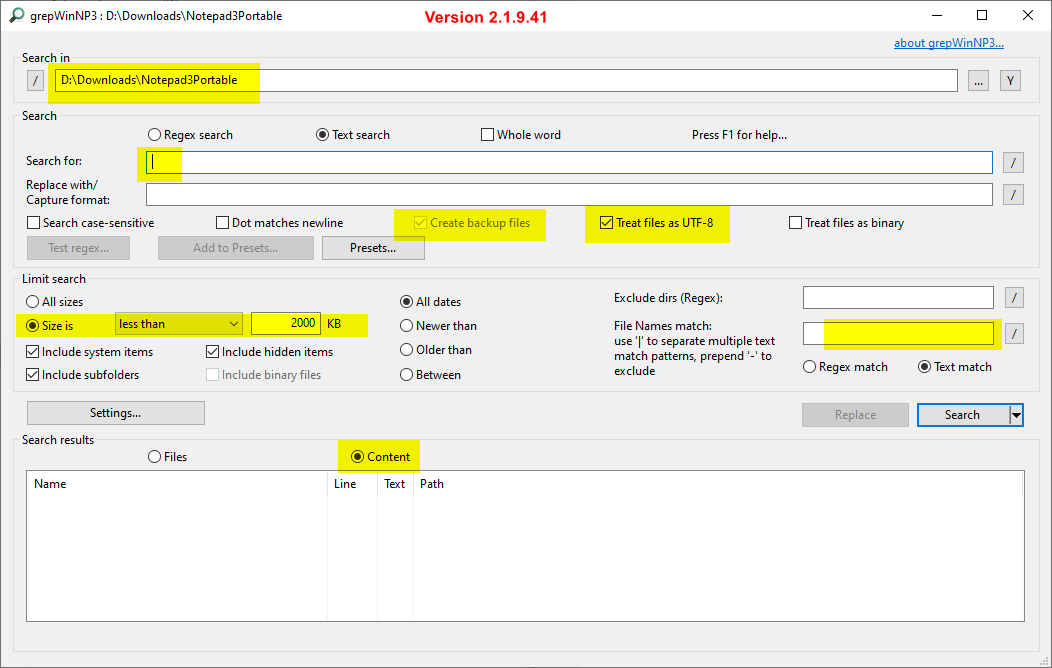Open the Search button's dropdown arrow

pyautogui.click(x=1016, y=414)
